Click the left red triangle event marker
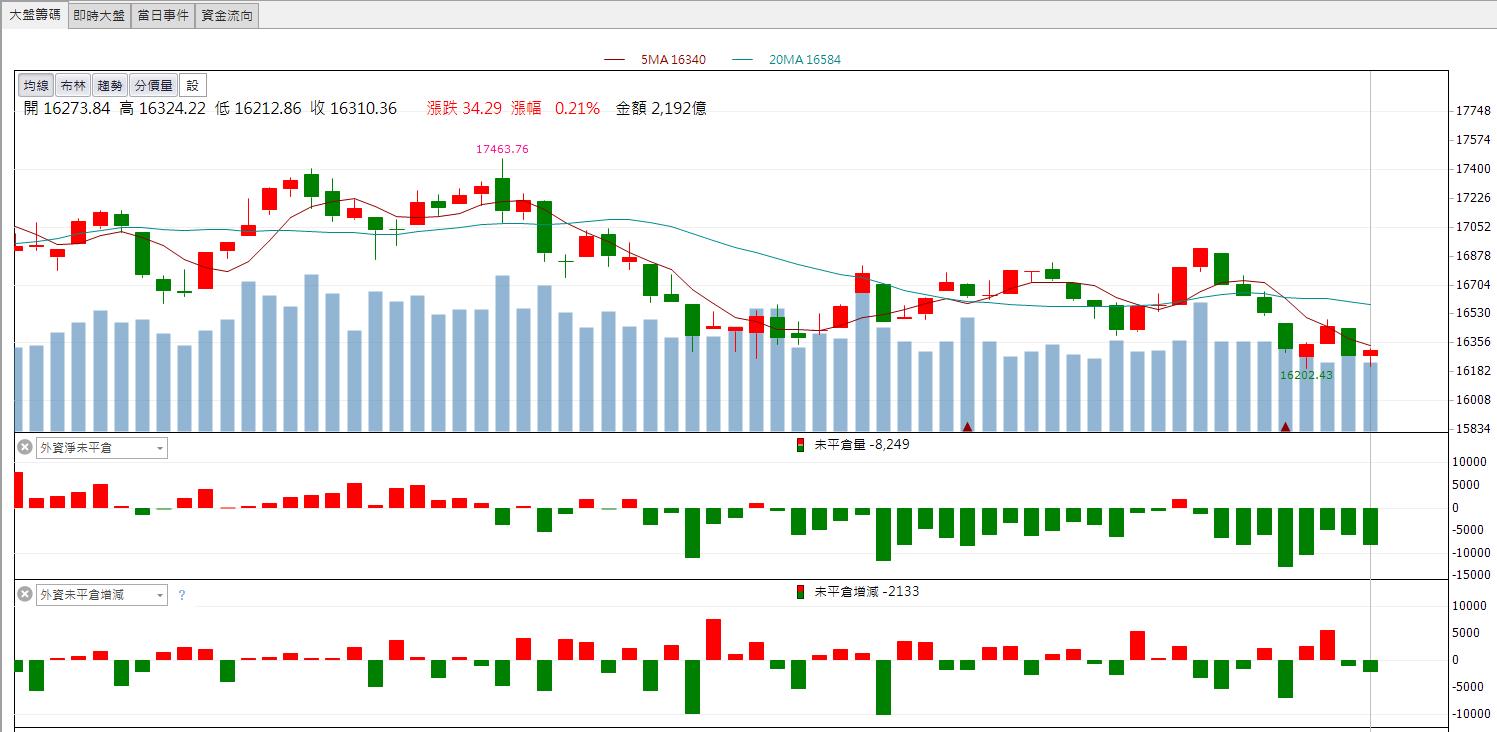Image resolution: width=1497 pixels, height=732 pixels. (x=967, y=427)
